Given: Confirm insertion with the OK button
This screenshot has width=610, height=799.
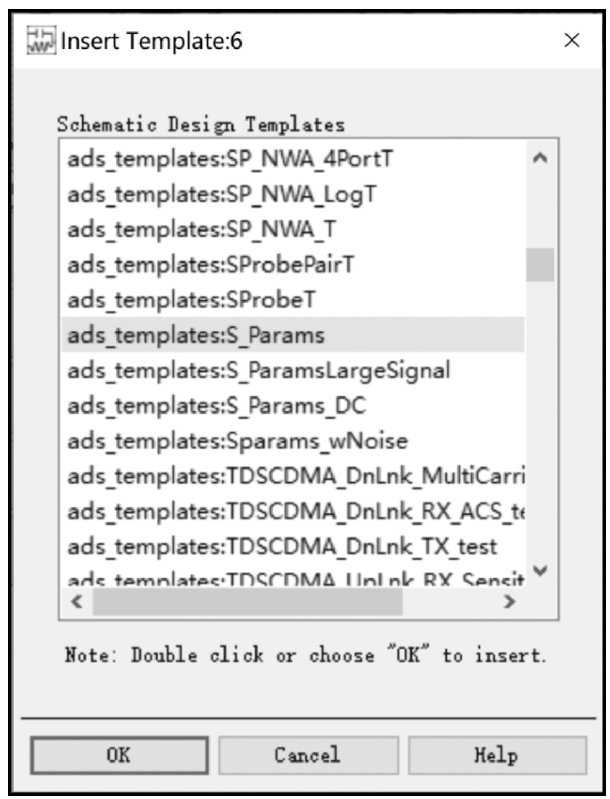Looking at the screenshot, I should coord(119,755).
